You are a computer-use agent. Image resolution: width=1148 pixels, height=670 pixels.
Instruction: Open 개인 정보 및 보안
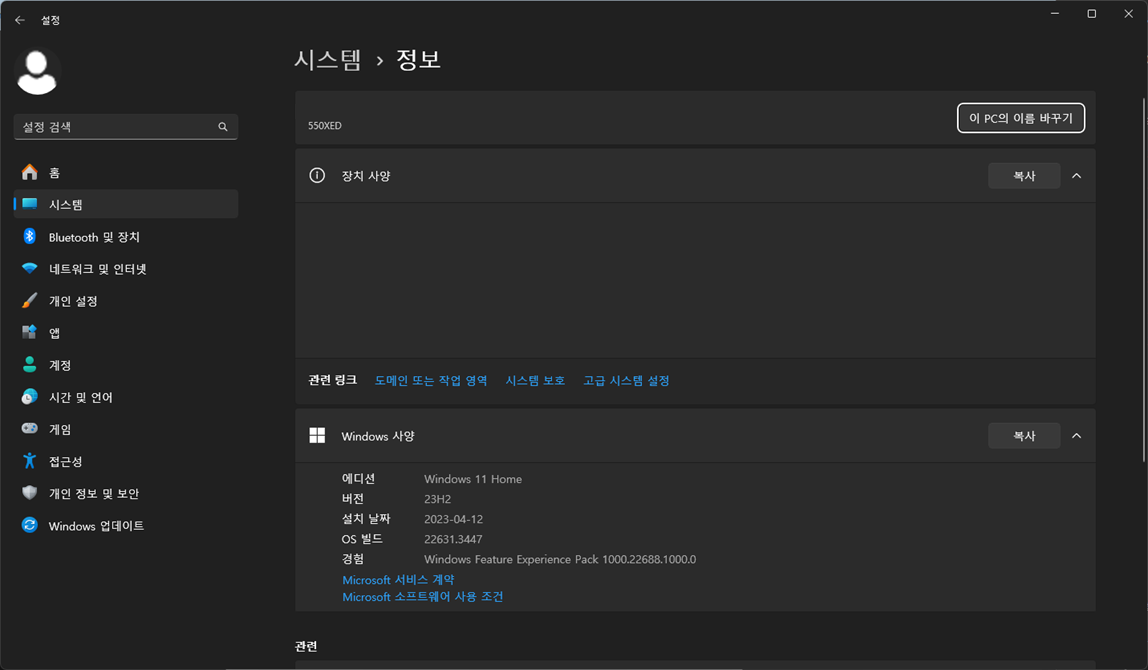coord(126,494)
